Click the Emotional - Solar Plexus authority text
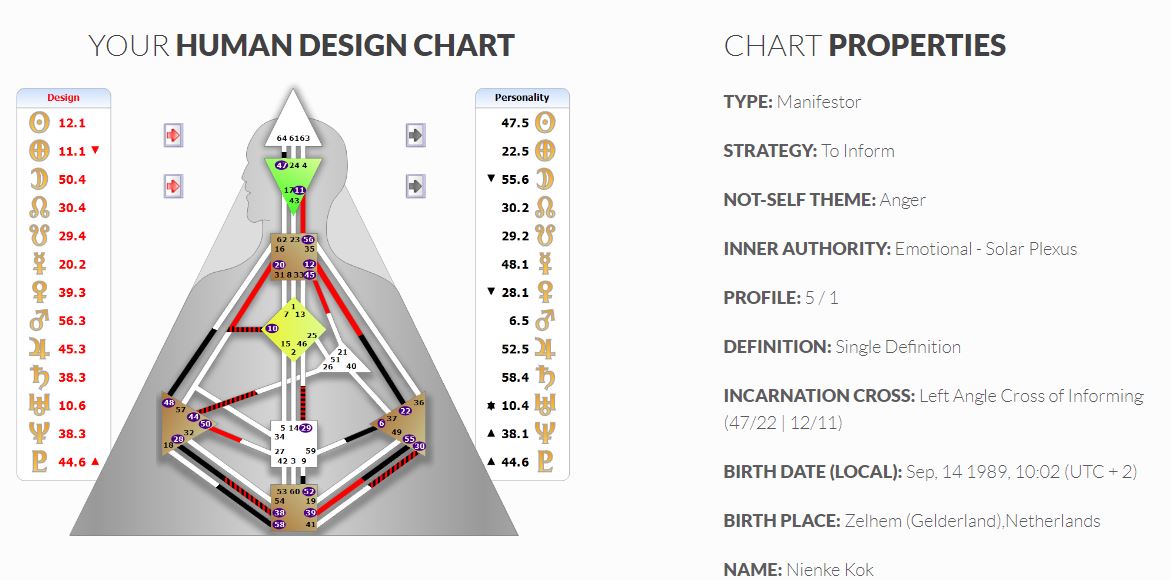Screen dimensions: 1170x580 click(x=986, y=249)
